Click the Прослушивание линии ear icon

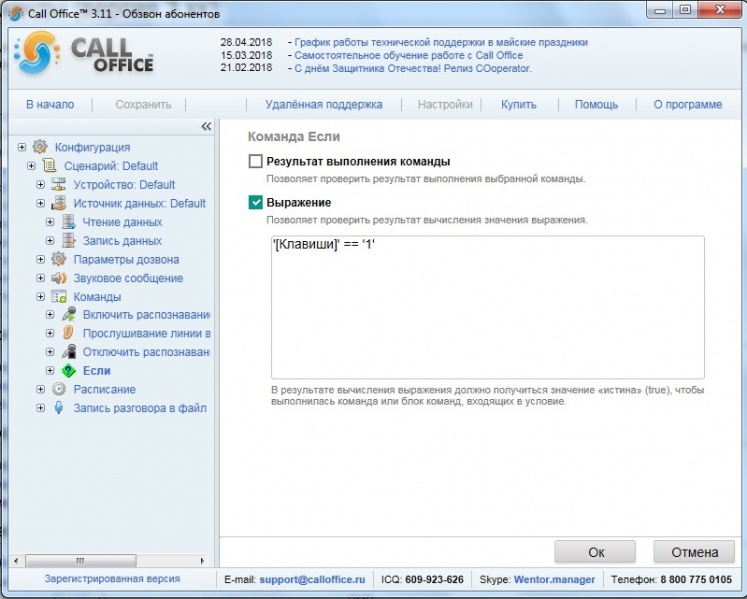point(68,333)
